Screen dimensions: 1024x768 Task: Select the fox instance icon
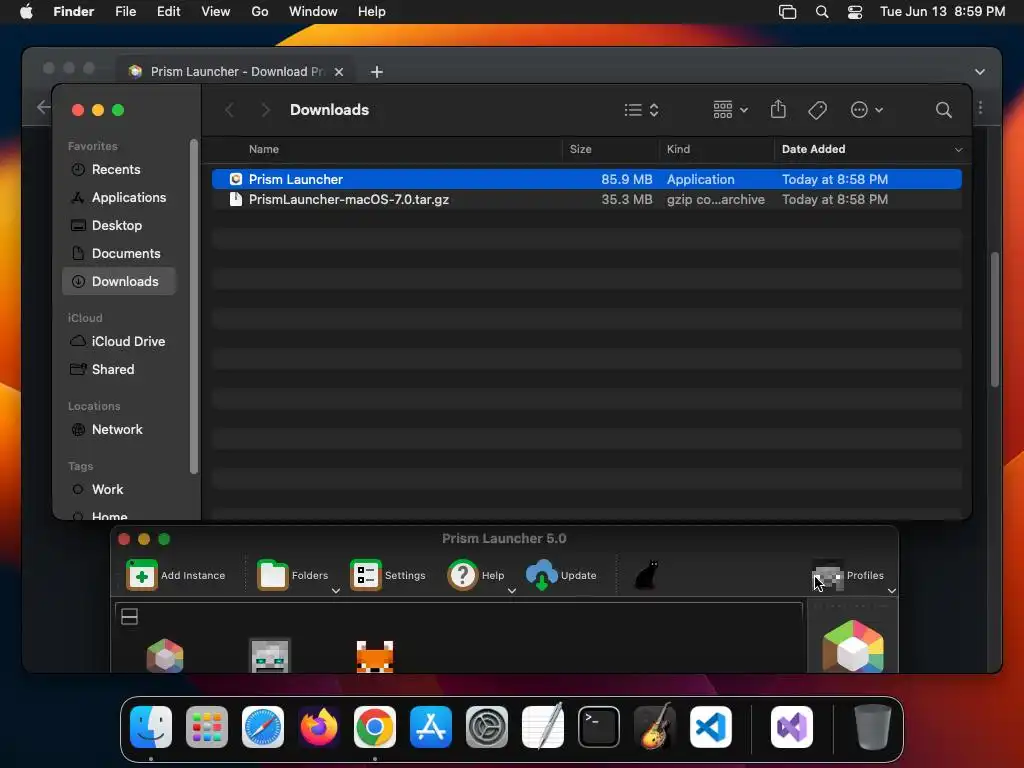[375, 656]
